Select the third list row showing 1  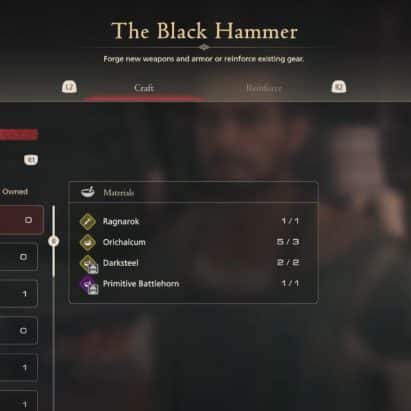(19, 293)
